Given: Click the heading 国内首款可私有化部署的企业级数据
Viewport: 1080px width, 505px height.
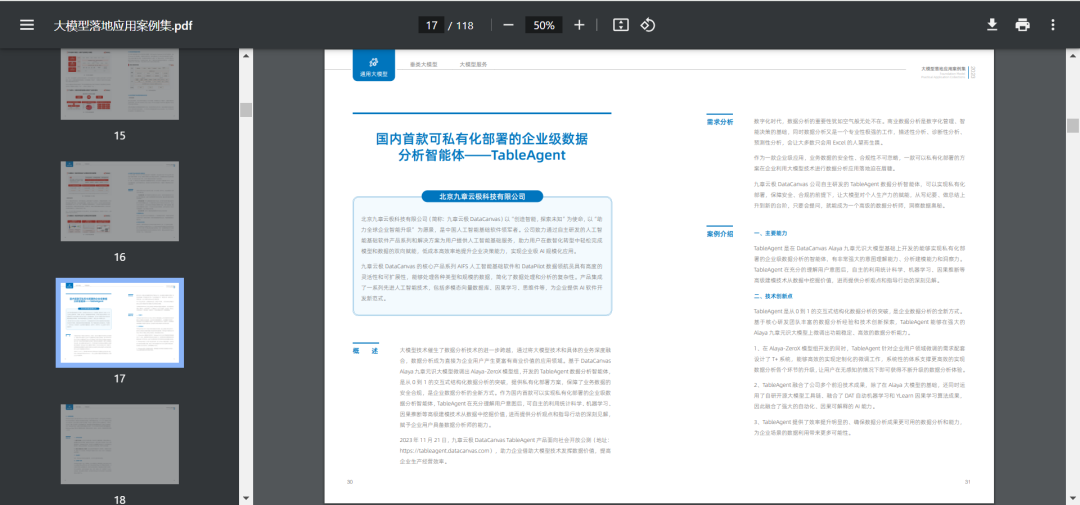Looking at the screenshot, I should pyautogui.click(x=482, y=138).
